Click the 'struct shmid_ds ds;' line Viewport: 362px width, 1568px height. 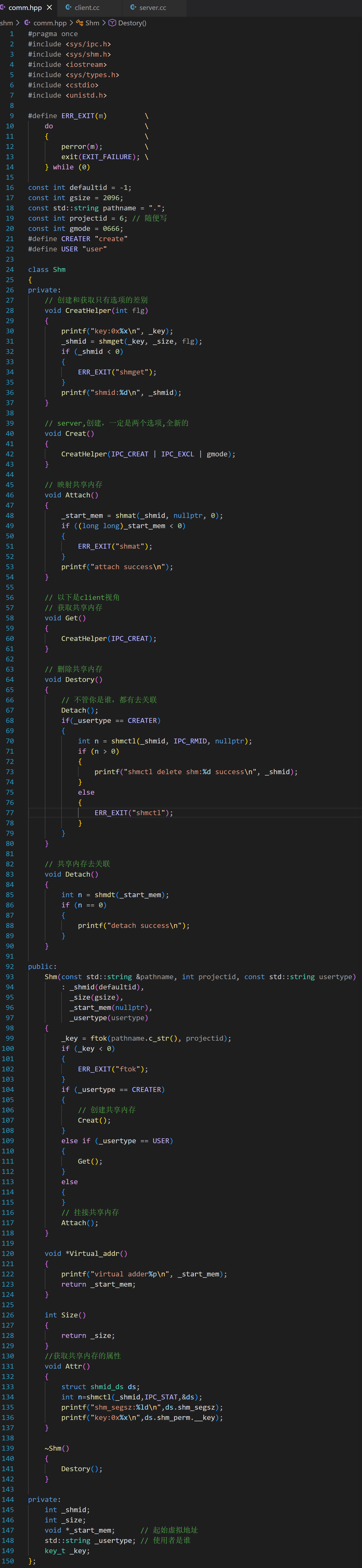point(100,1387)
